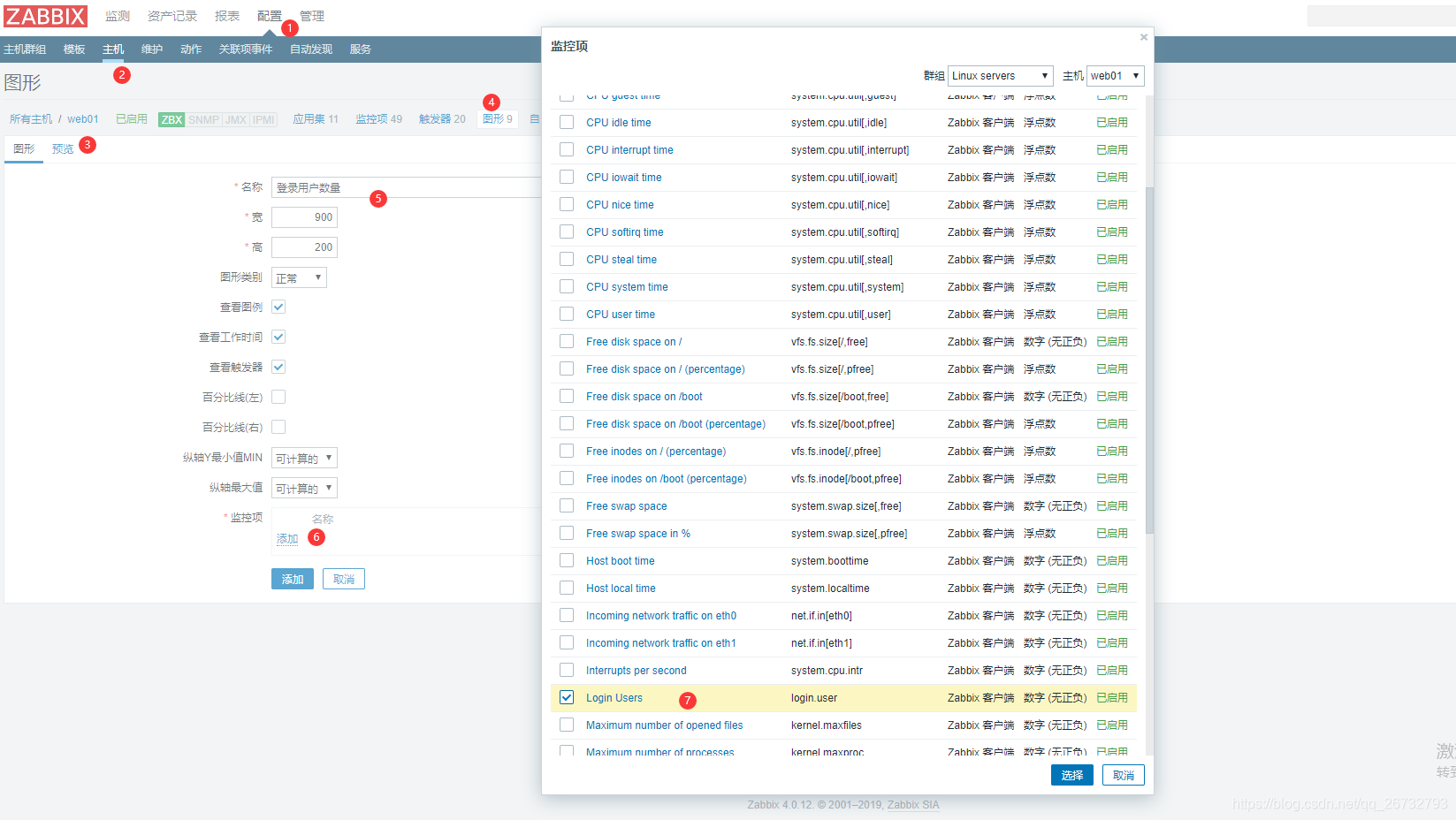
Task: Open the 群组 Linux servers dropdown
Action: coord(1000,76)
